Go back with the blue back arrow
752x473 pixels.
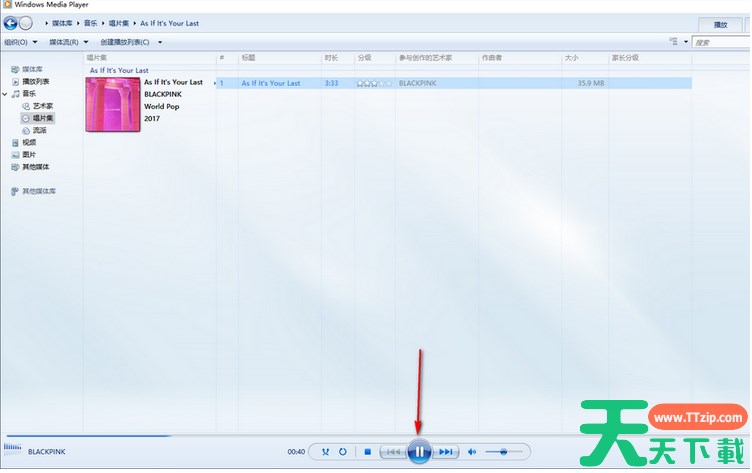pyautogui.click(x=11, y=23)
